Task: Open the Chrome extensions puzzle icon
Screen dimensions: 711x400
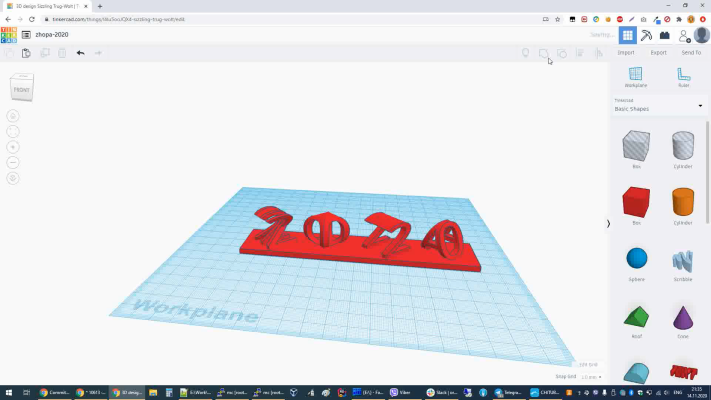Action: [x=679, y=20]
